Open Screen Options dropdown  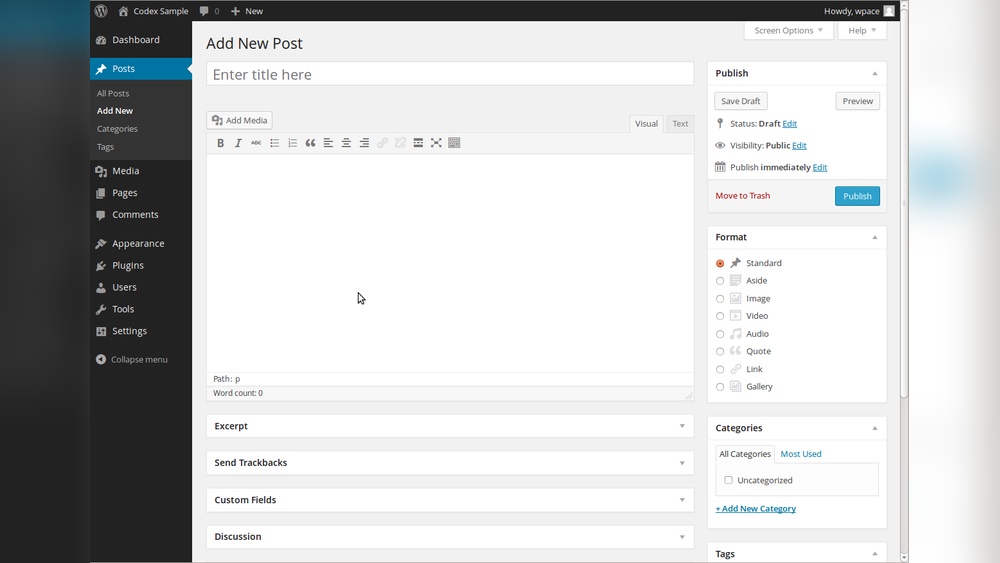(789, 31)
